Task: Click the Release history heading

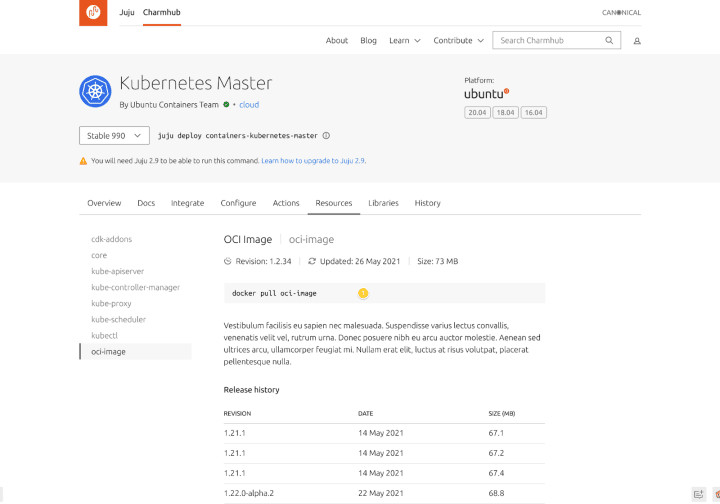Action: 251,390
